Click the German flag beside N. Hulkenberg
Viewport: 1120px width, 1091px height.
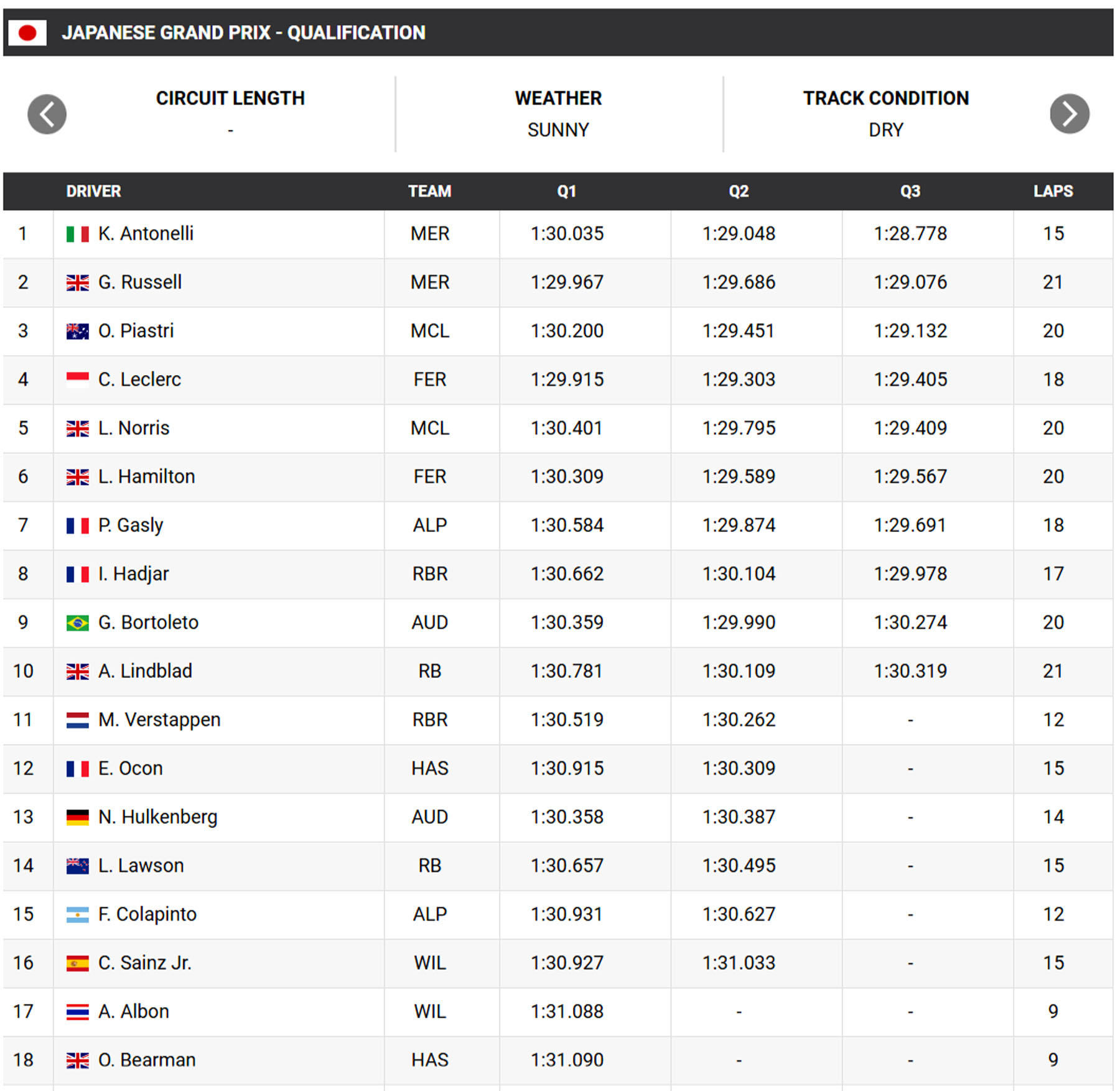point(77,817)
